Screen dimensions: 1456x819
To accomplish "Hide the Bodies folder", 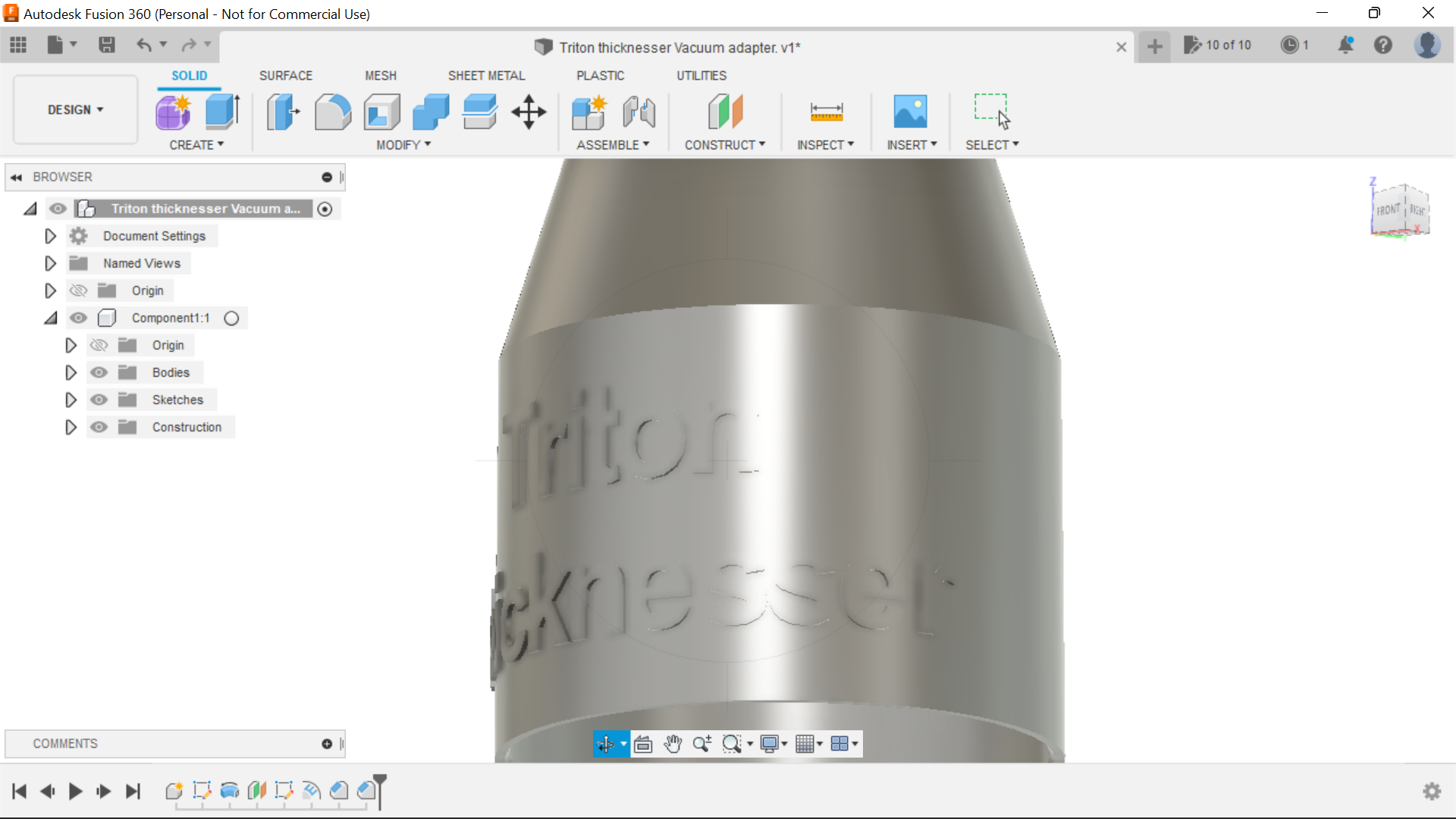I will click(99, 372).
